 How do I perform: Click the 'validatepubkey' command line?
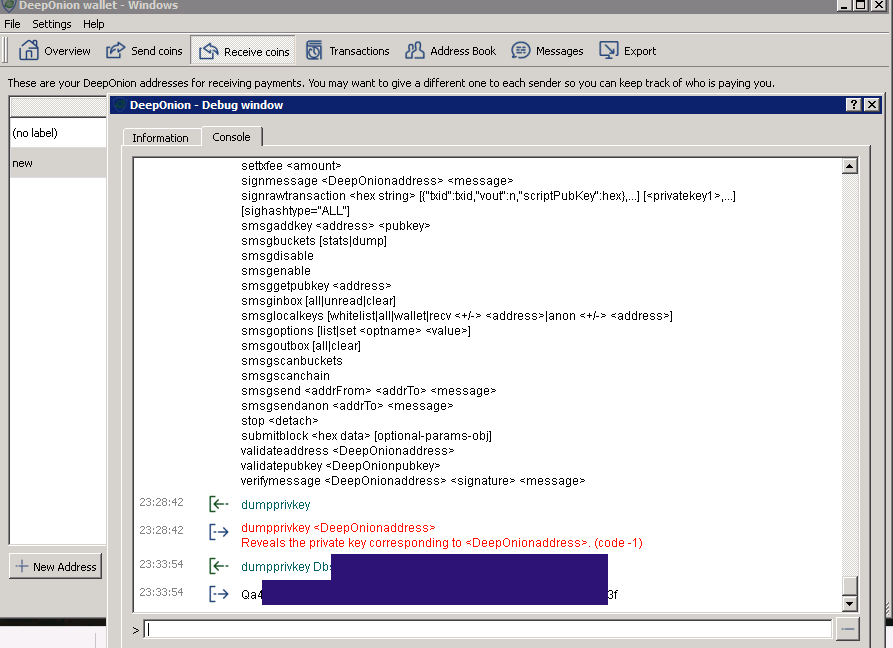[x=341, y=466]
